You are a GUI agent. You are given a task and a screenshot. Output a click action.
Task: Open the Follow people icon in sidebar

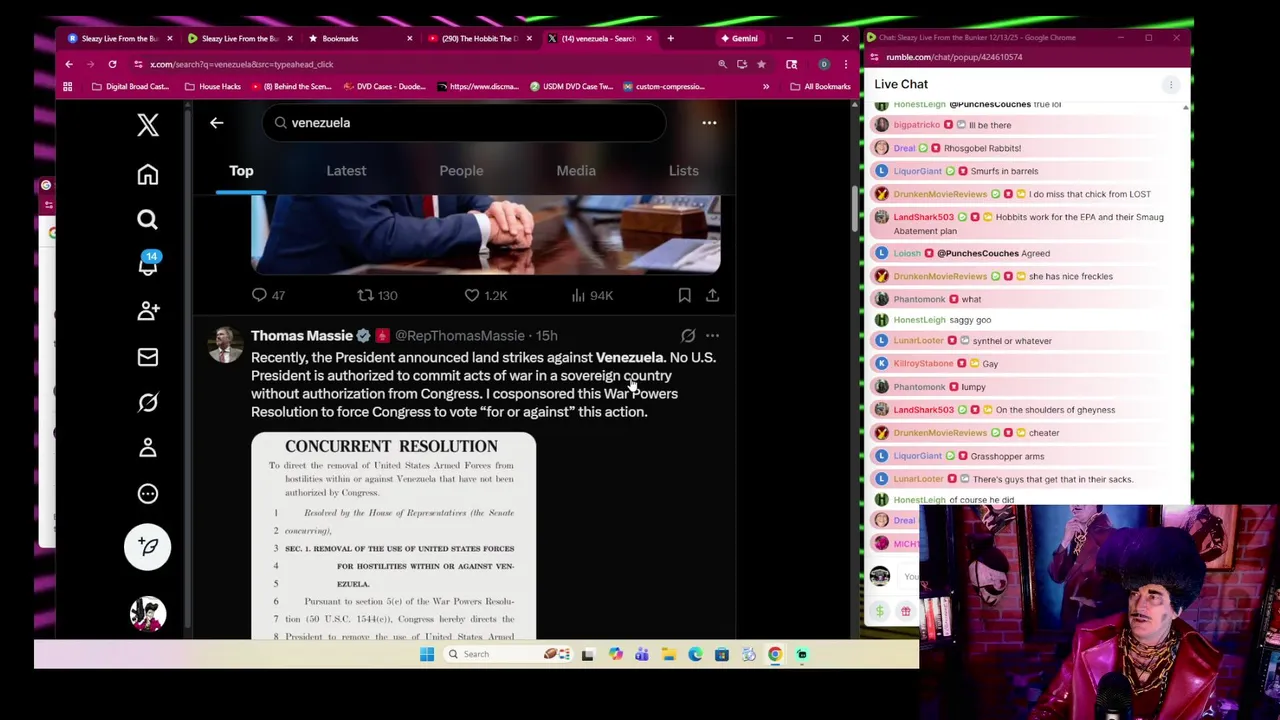pos(148,311)
